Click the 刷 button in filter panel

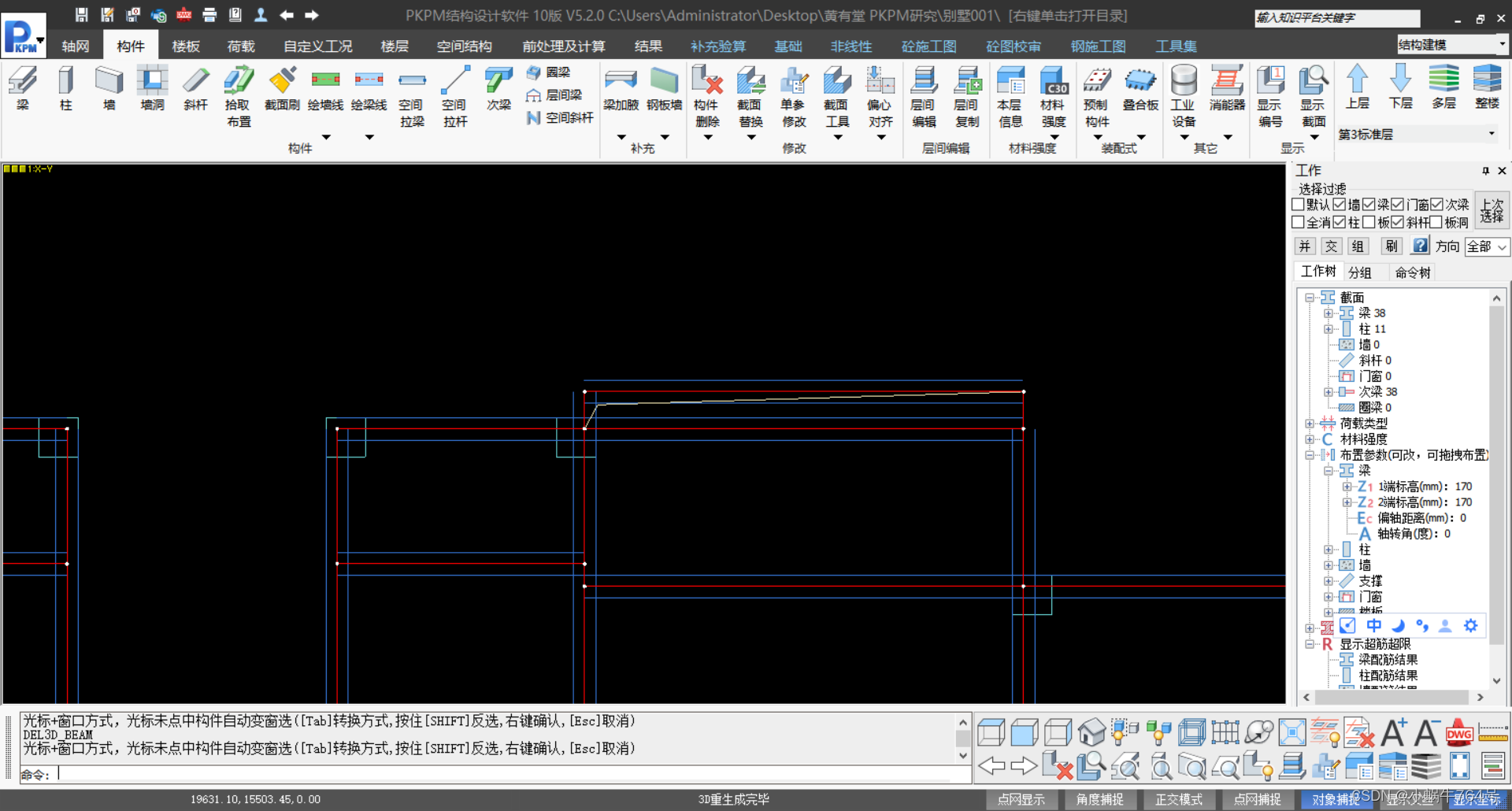(1392, 246)
